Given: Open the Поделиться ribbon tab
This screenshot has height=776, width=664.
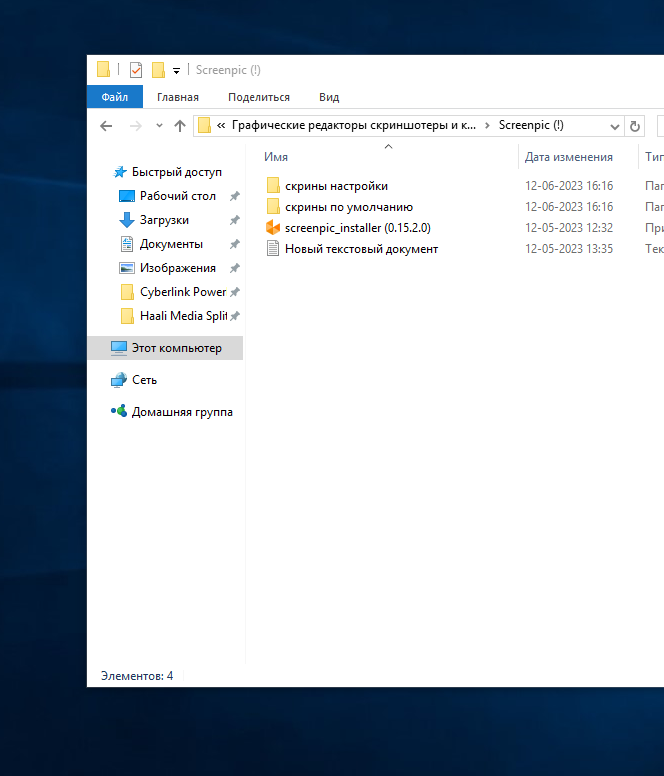Looking at the screenshot, I should coord(259,97).
